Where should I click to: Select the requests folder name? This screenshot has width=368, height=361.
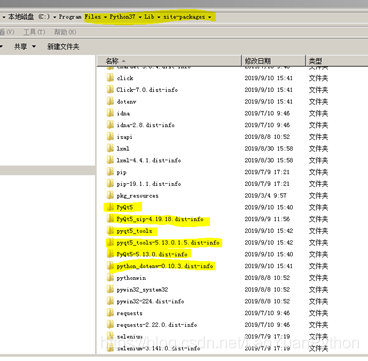point(129,313)
